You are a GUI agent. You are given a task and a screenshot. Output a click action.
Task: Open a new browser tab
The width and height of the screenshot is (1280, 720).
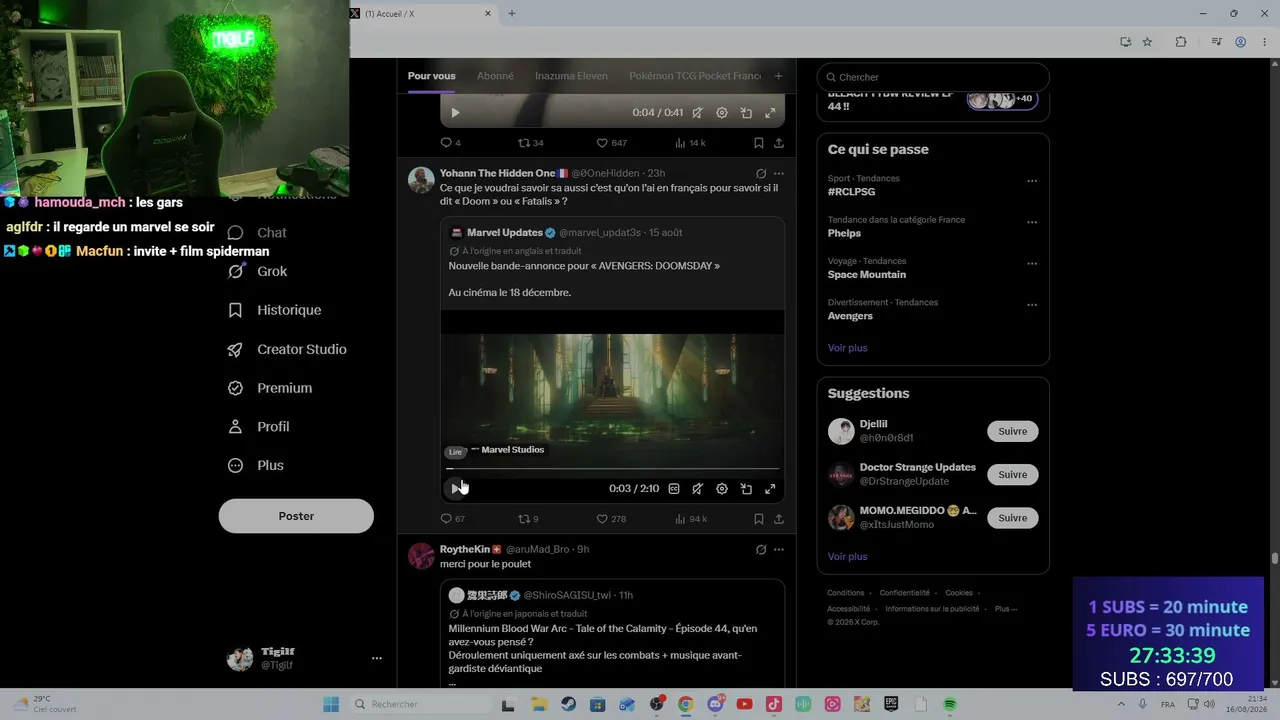(512, 13)
